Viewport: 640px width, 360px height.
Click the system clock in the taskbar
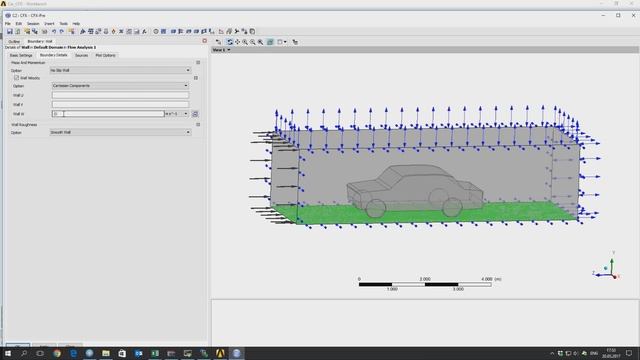pyautogui.click(x=611, y=353)
